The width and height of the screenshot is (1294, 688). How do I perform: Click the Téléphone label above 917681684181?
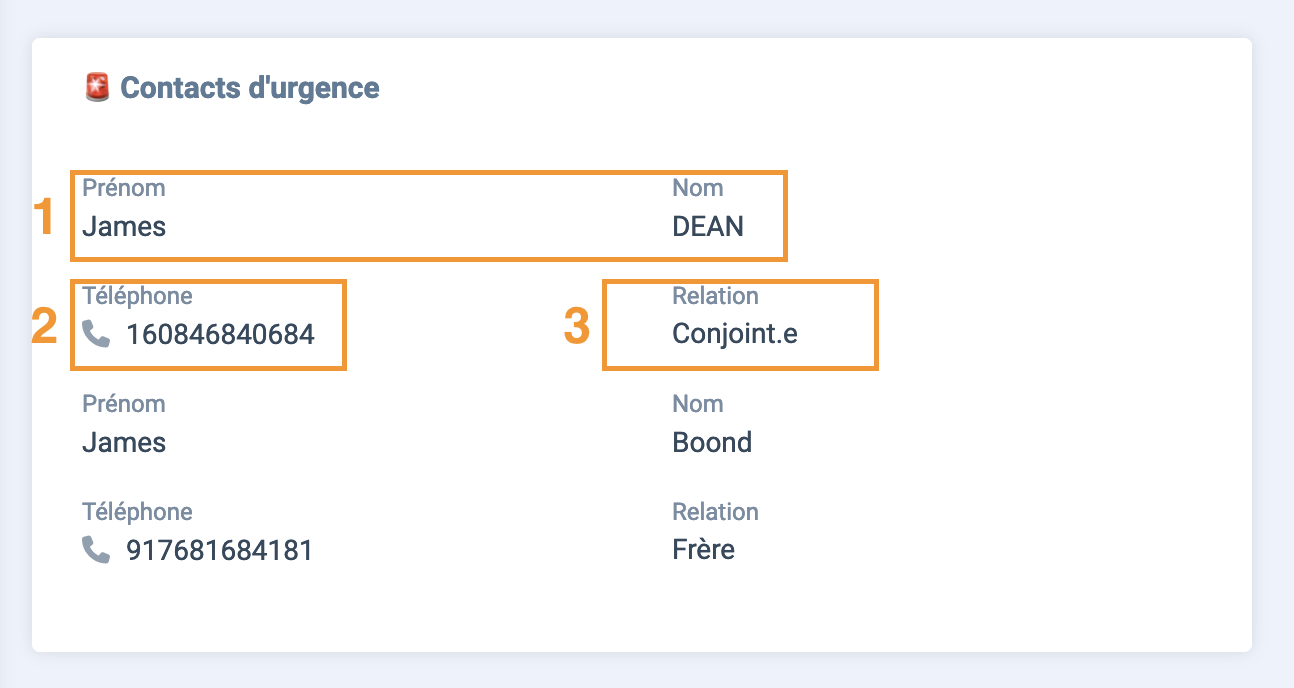137,512
